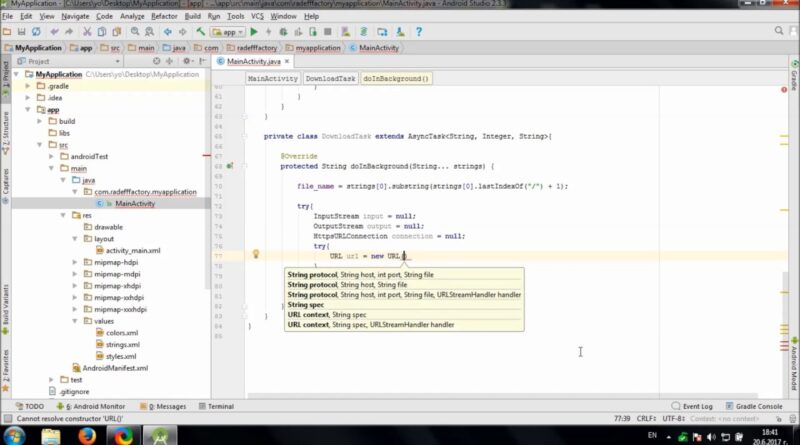The width and height of the screenshot is (800, 445).
Task: Click the UTF-8 encoding in status bar
Action: pyautogui.click(x=673, y=418)
